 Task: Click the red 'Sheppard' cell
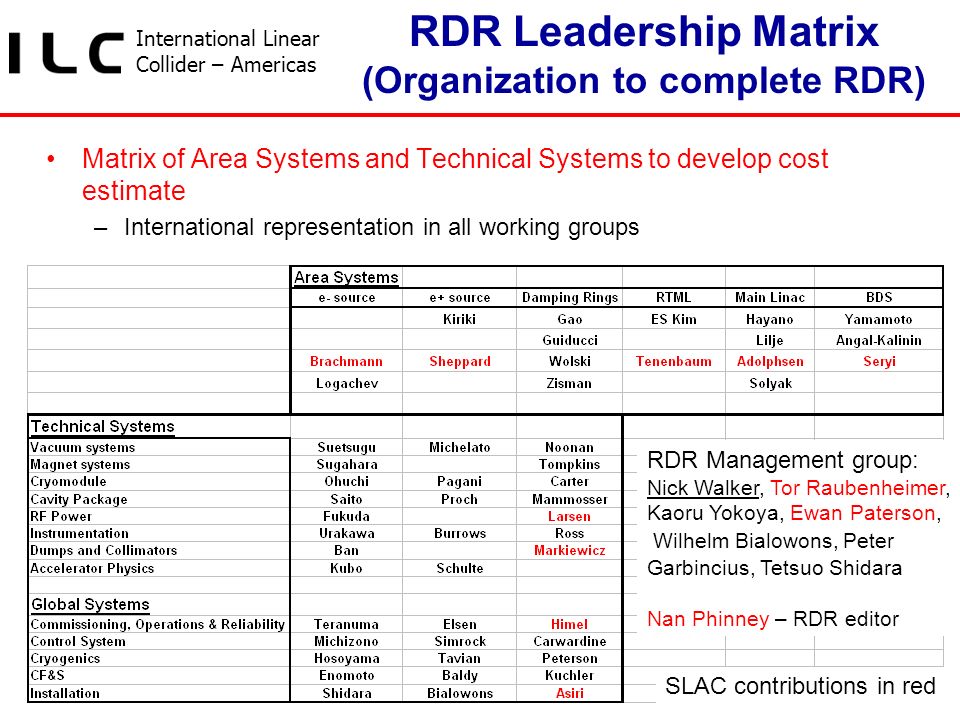pos(460,361)
